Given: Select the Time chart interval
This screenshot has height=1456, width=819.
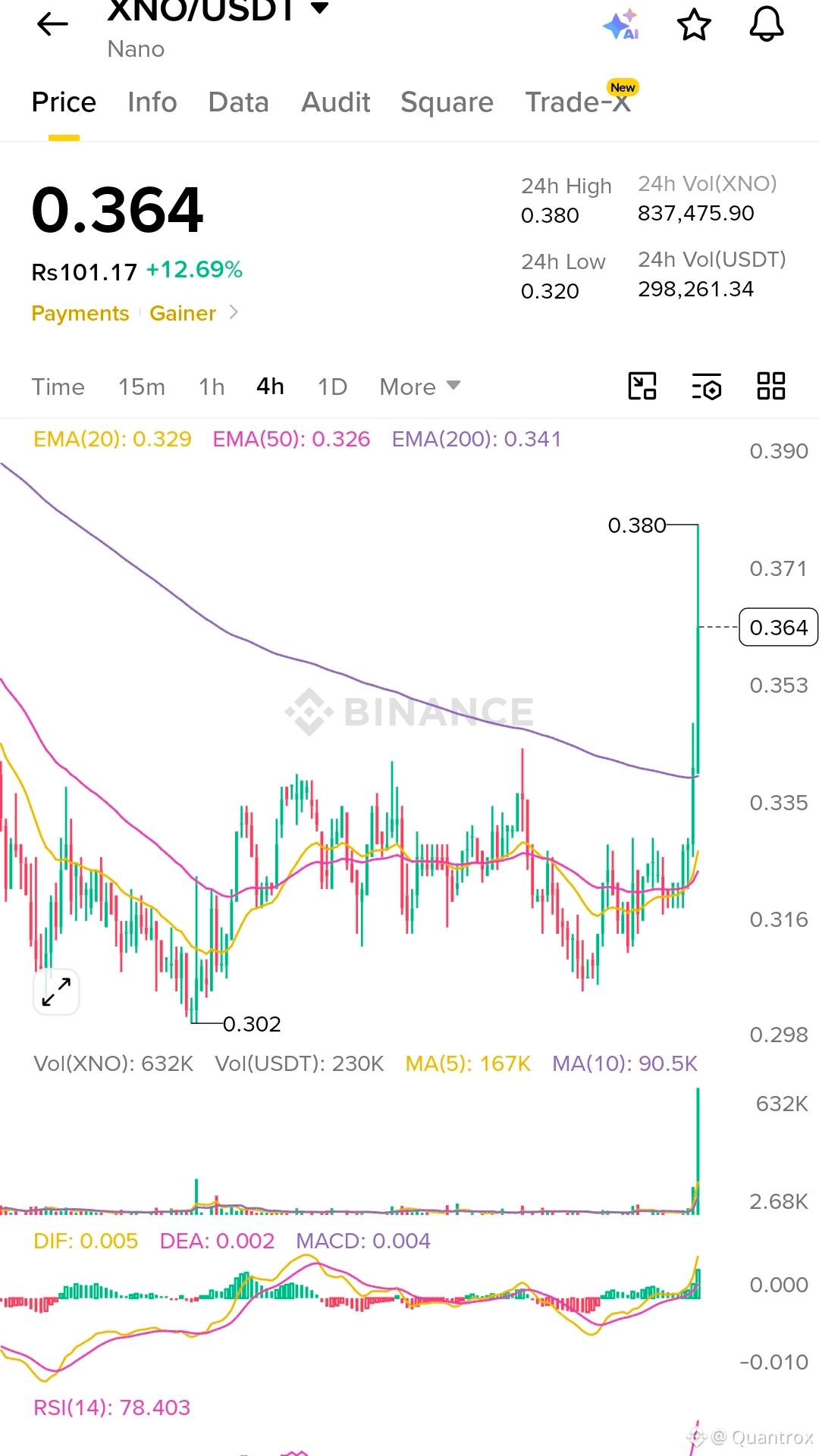Looking at the screenshot, I should pyautogui.click(x=58, y=387).
